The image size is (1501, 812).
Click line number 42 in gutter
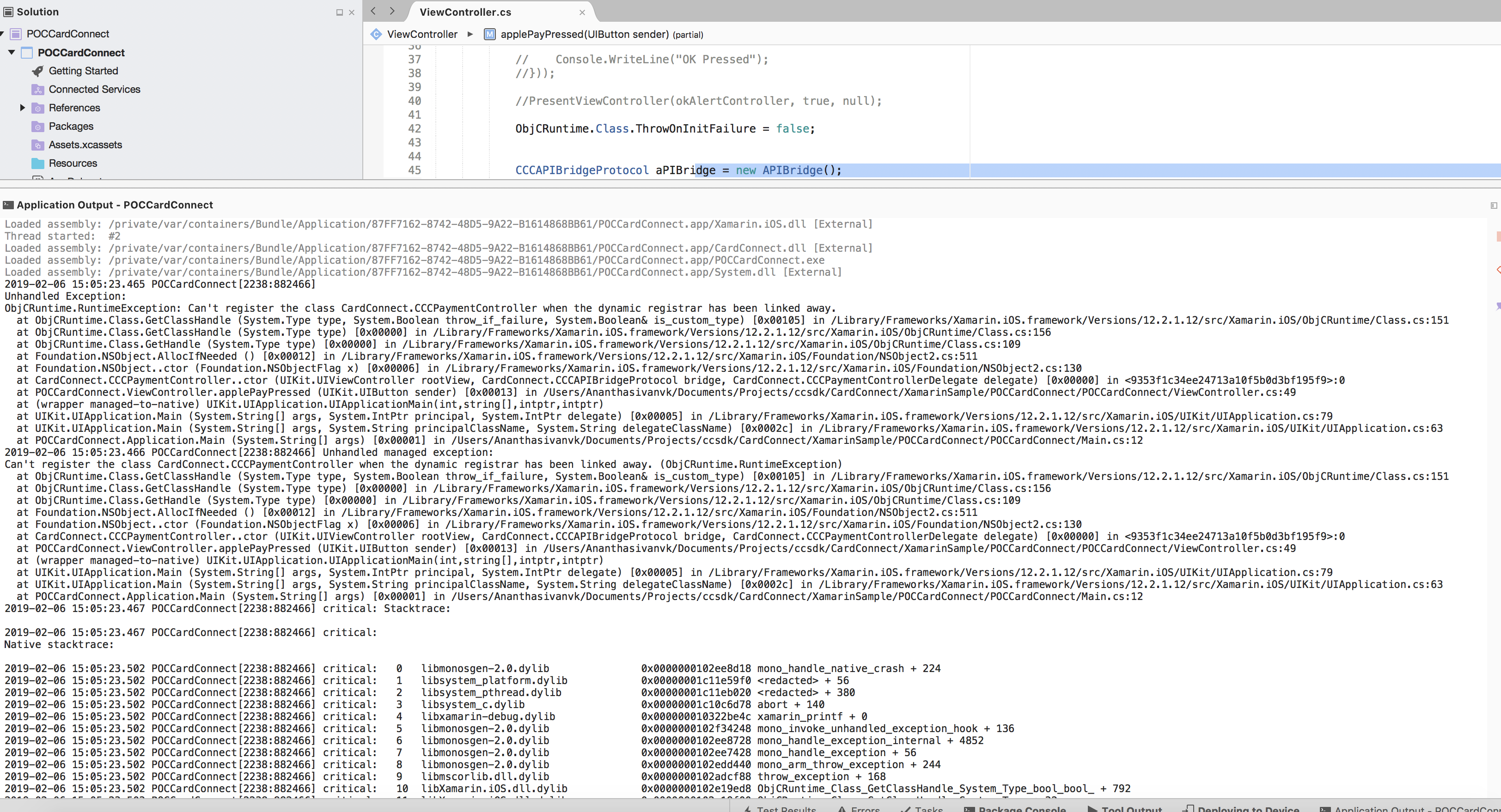414,129
